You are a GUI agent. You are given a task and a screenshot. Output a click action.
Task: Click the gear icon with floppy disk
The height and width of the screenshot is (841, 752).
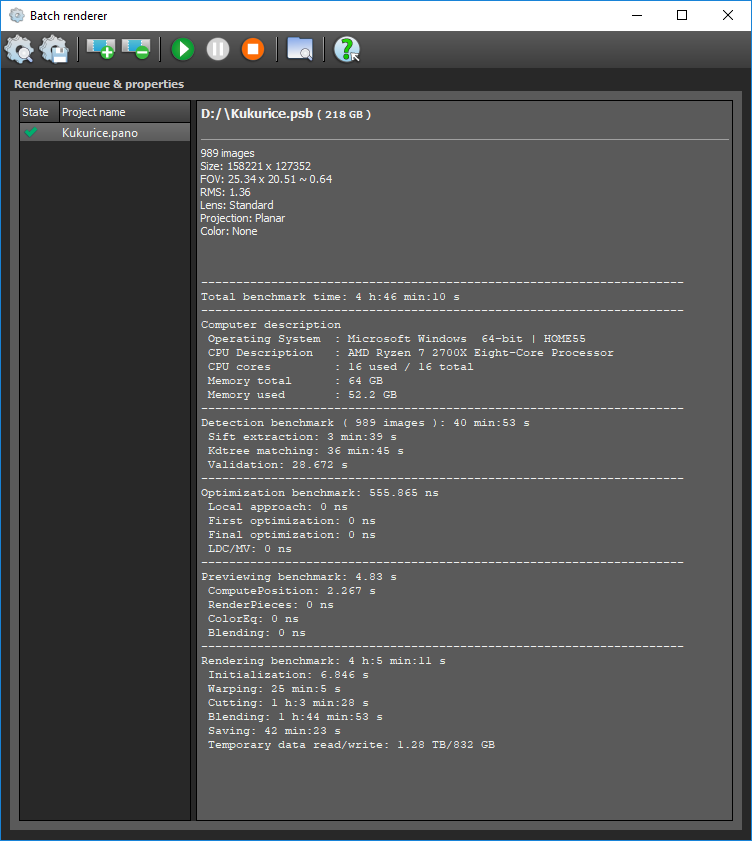(55, 49)
